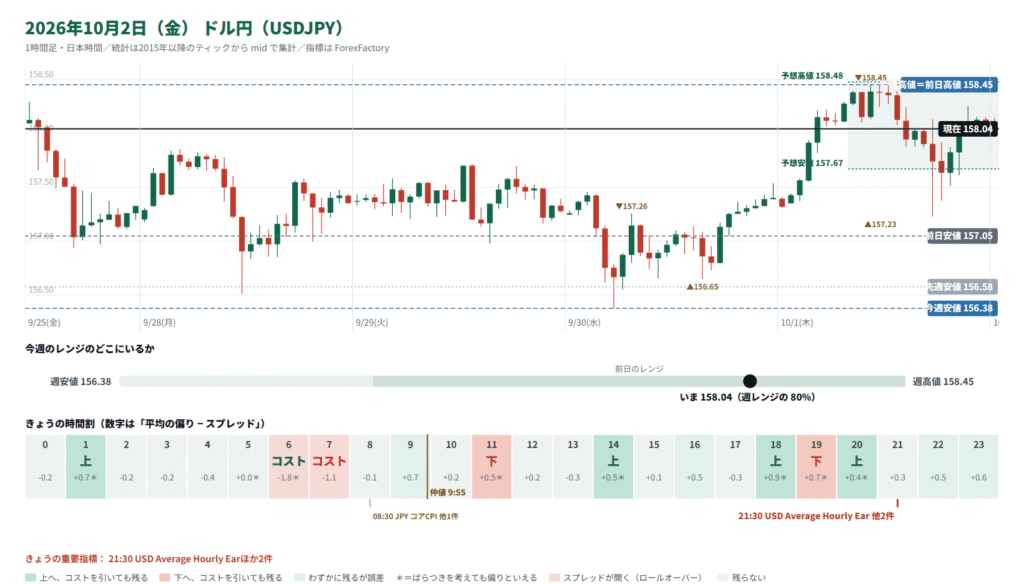Click the 週高値 158.45 range bar label

click(x=943, y=381)
